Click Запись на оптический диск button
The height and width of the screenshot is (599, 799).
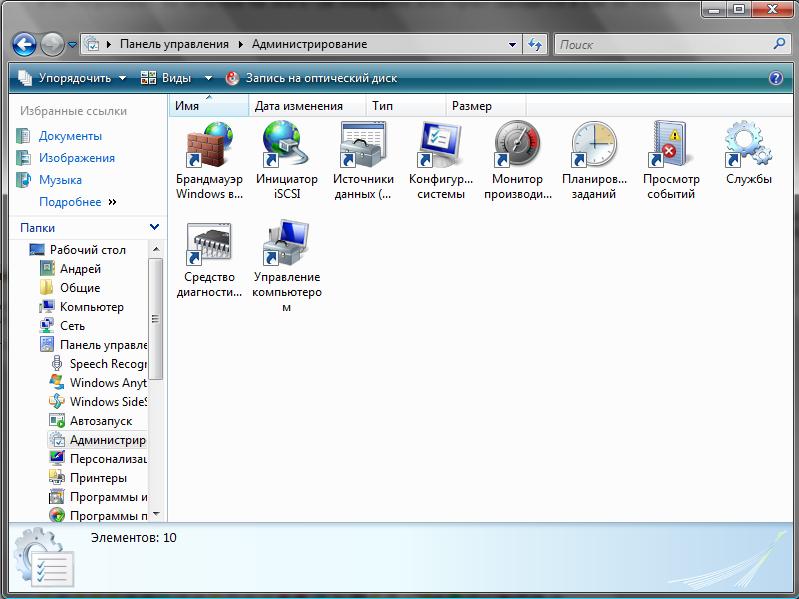click(311, 78)
